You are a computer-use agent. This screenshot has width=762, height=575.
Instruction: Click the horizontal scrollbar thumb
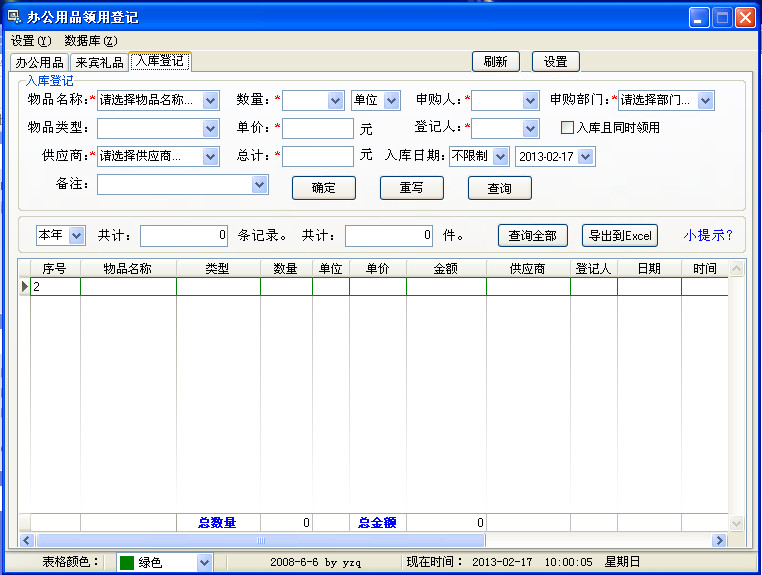(261, 540)
